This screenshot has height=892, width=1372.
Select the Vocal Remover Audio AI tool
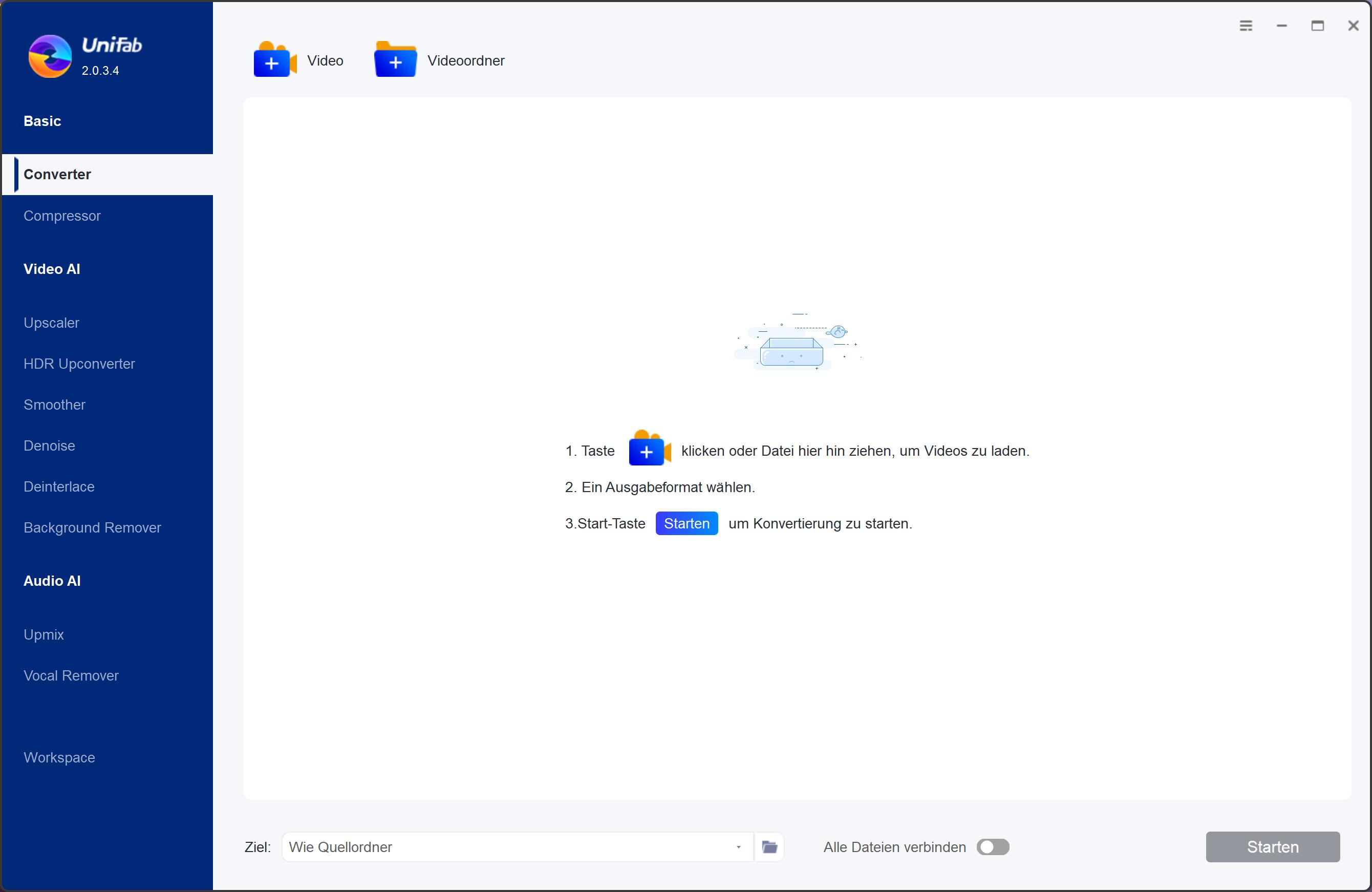pos(71,675)
